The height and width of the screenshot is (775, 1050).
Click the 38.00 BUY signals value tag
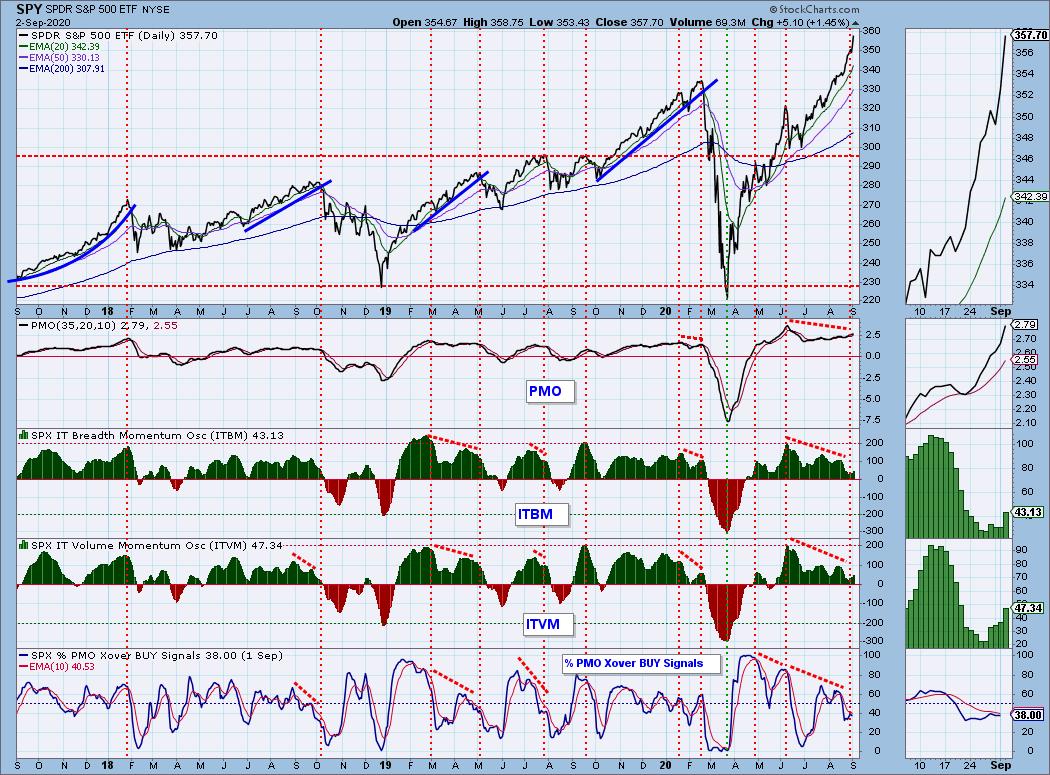[x=1028, y=715]
